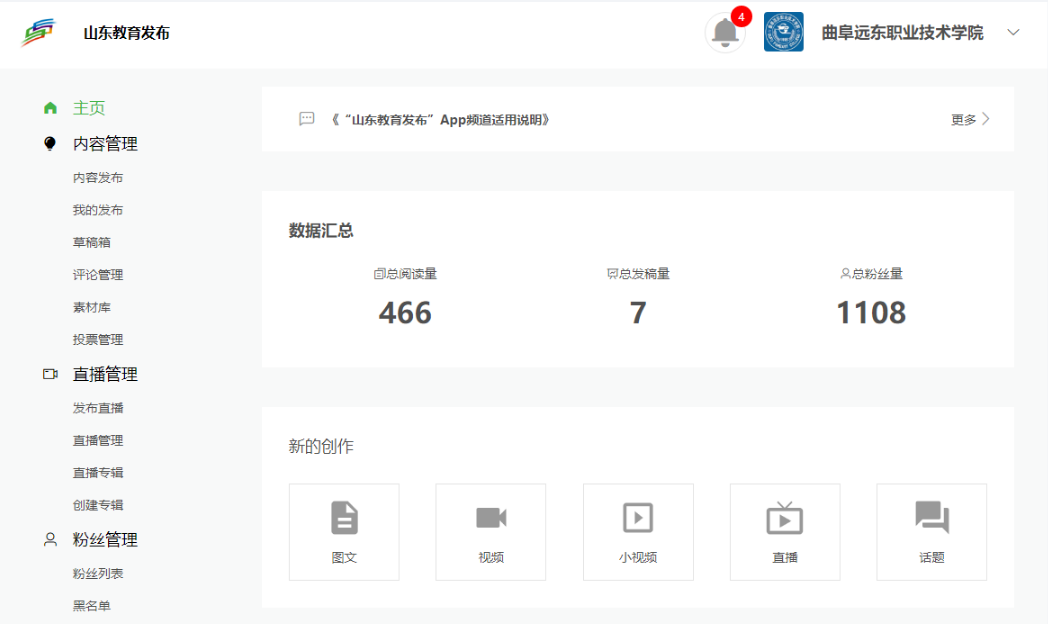Open 评论管理 in the sidebar

click(x=98, y=275)
